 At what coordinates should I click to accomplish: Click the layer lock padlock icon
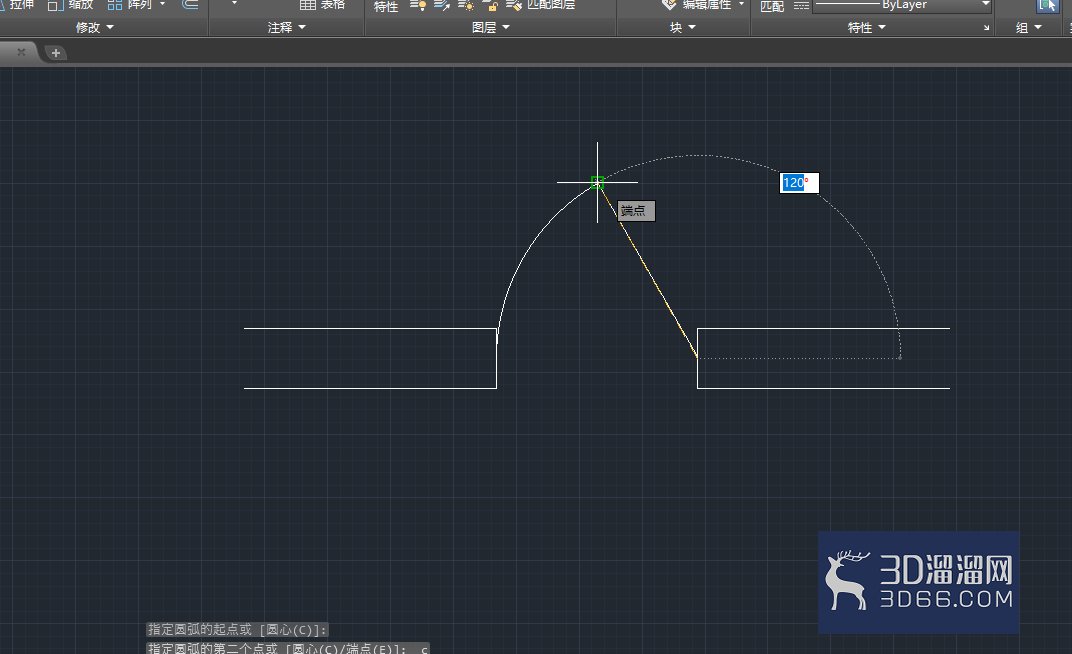pos(490,5)
